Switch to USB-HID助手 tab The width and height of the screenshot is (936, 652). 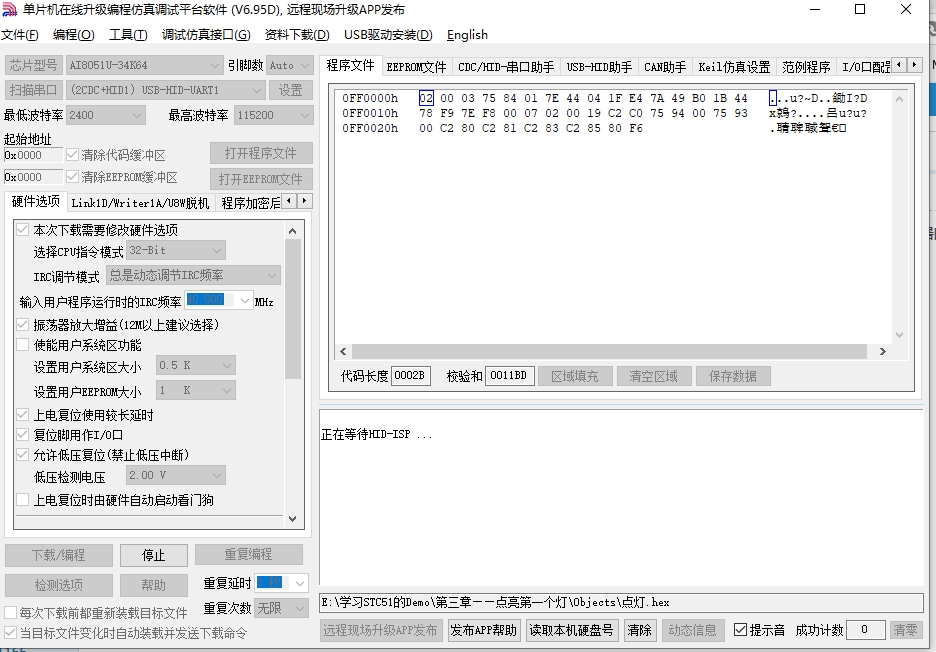(599, 67)
